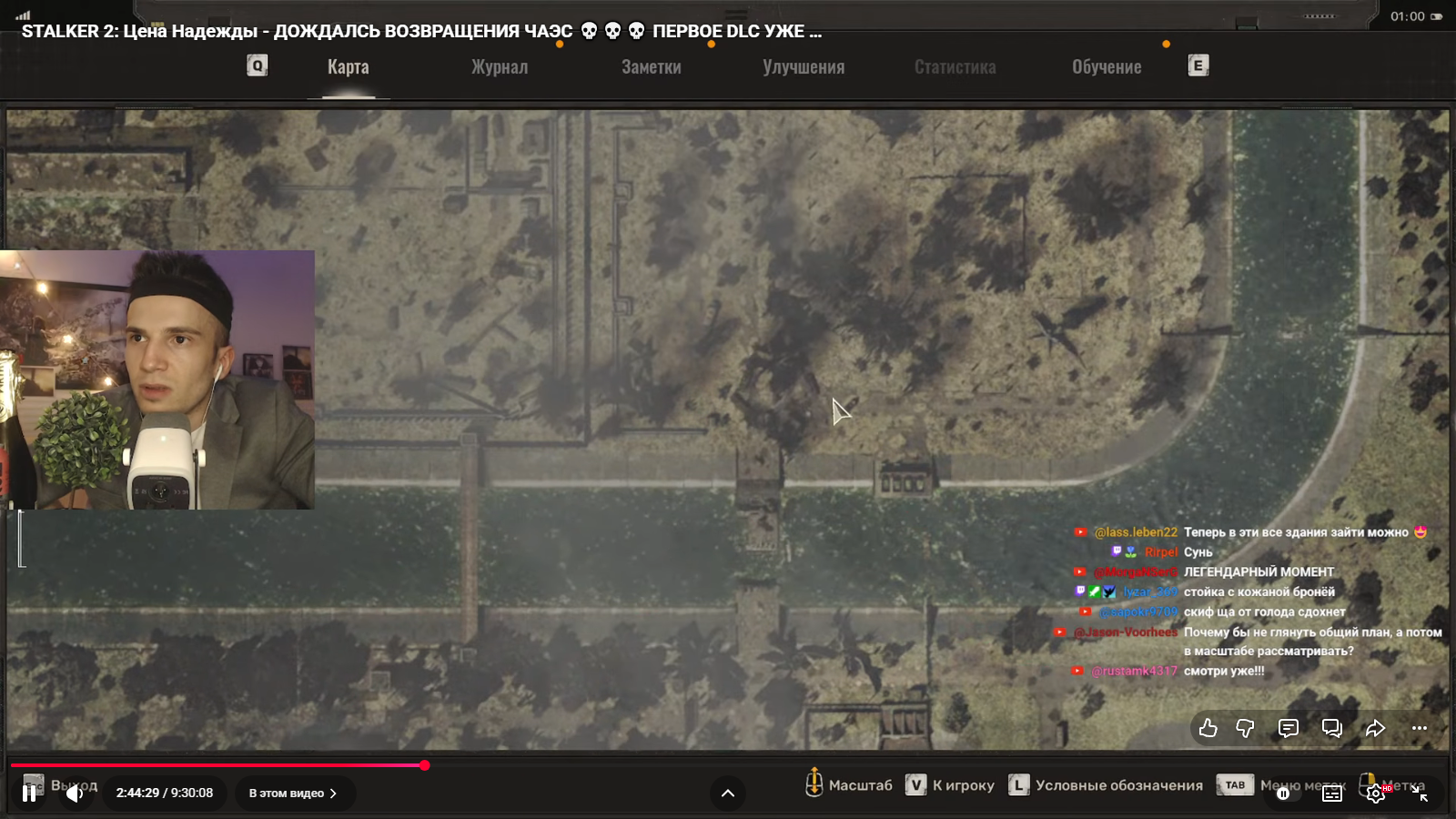Click the Масштаб label

click(x=861, y=785)
